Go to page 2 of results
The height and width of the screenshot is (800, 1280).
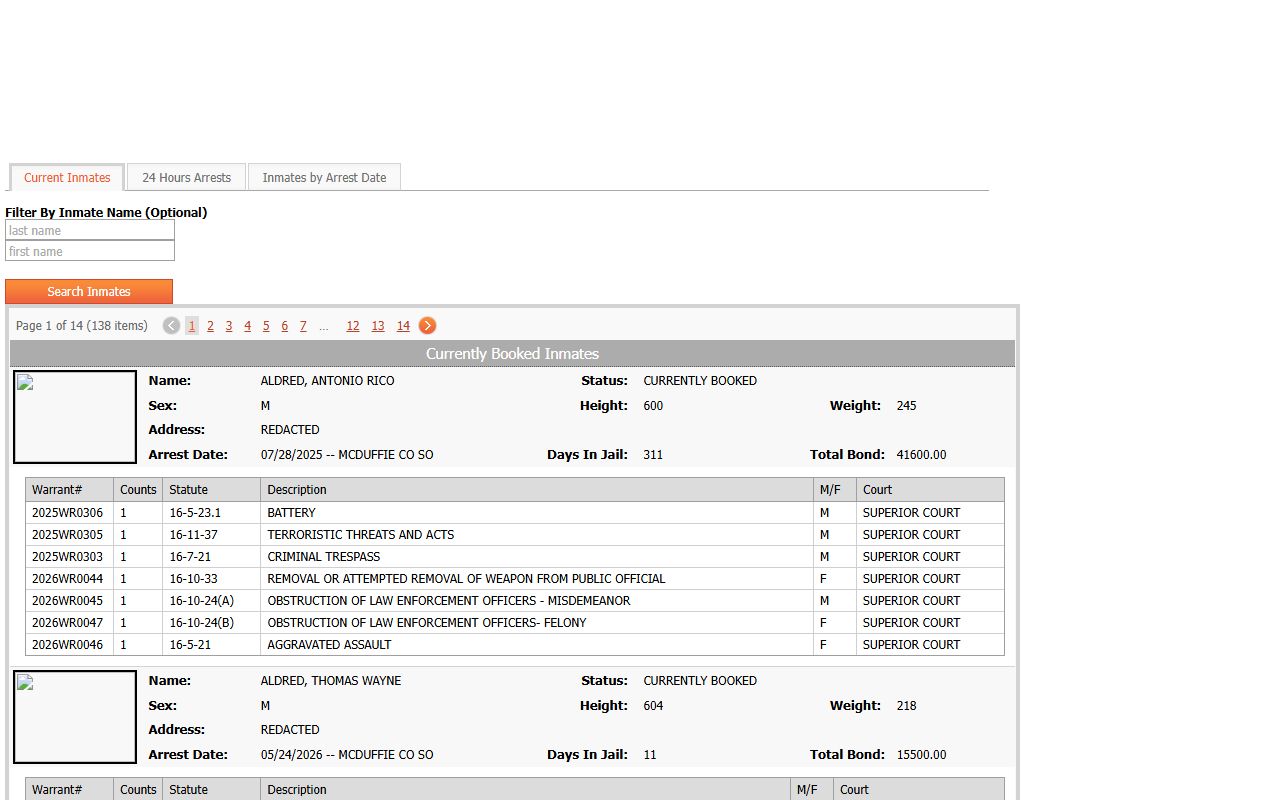click(x=210, y=326)
